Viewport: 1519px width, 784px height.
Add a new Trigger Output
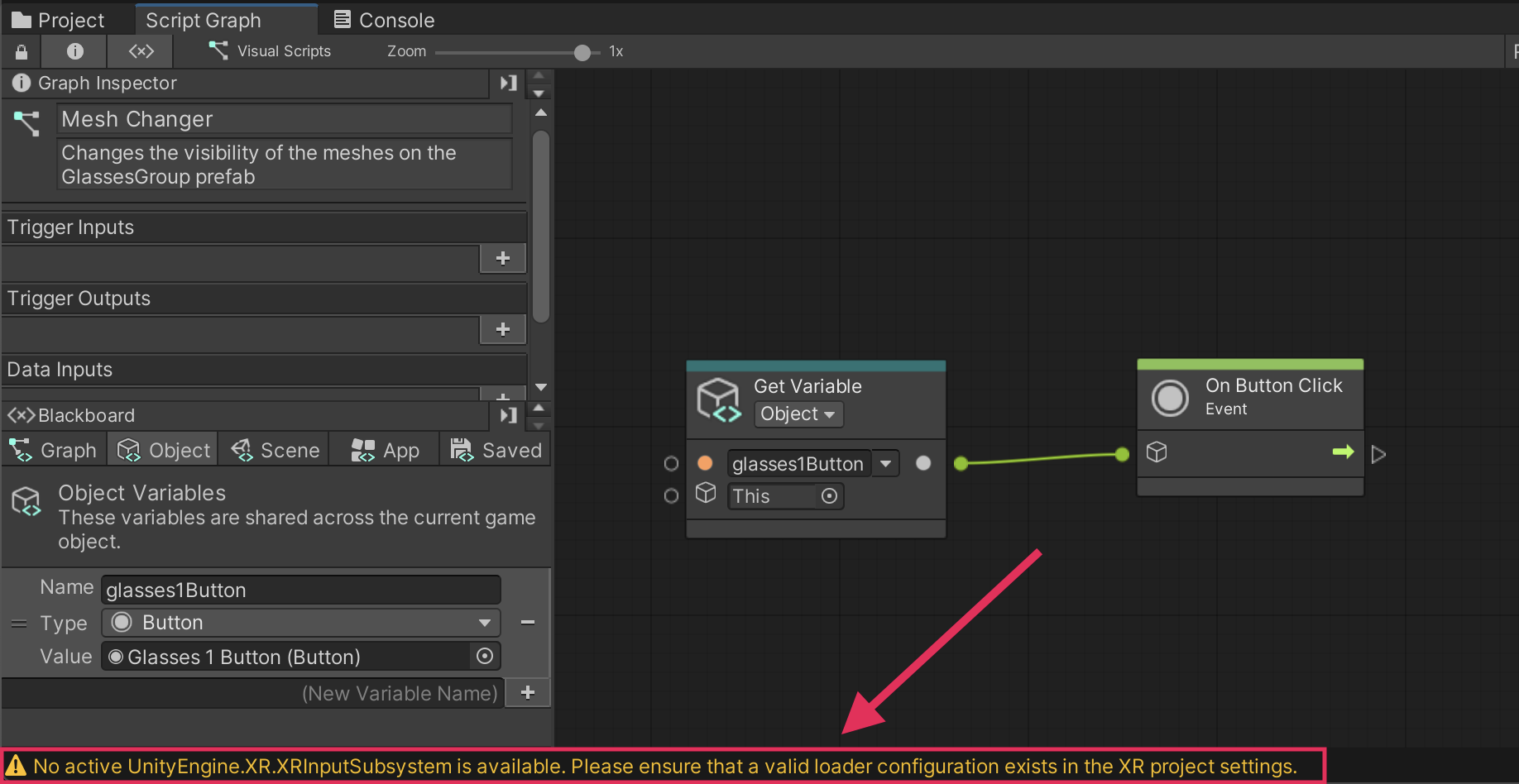click(x=502, y=330)
